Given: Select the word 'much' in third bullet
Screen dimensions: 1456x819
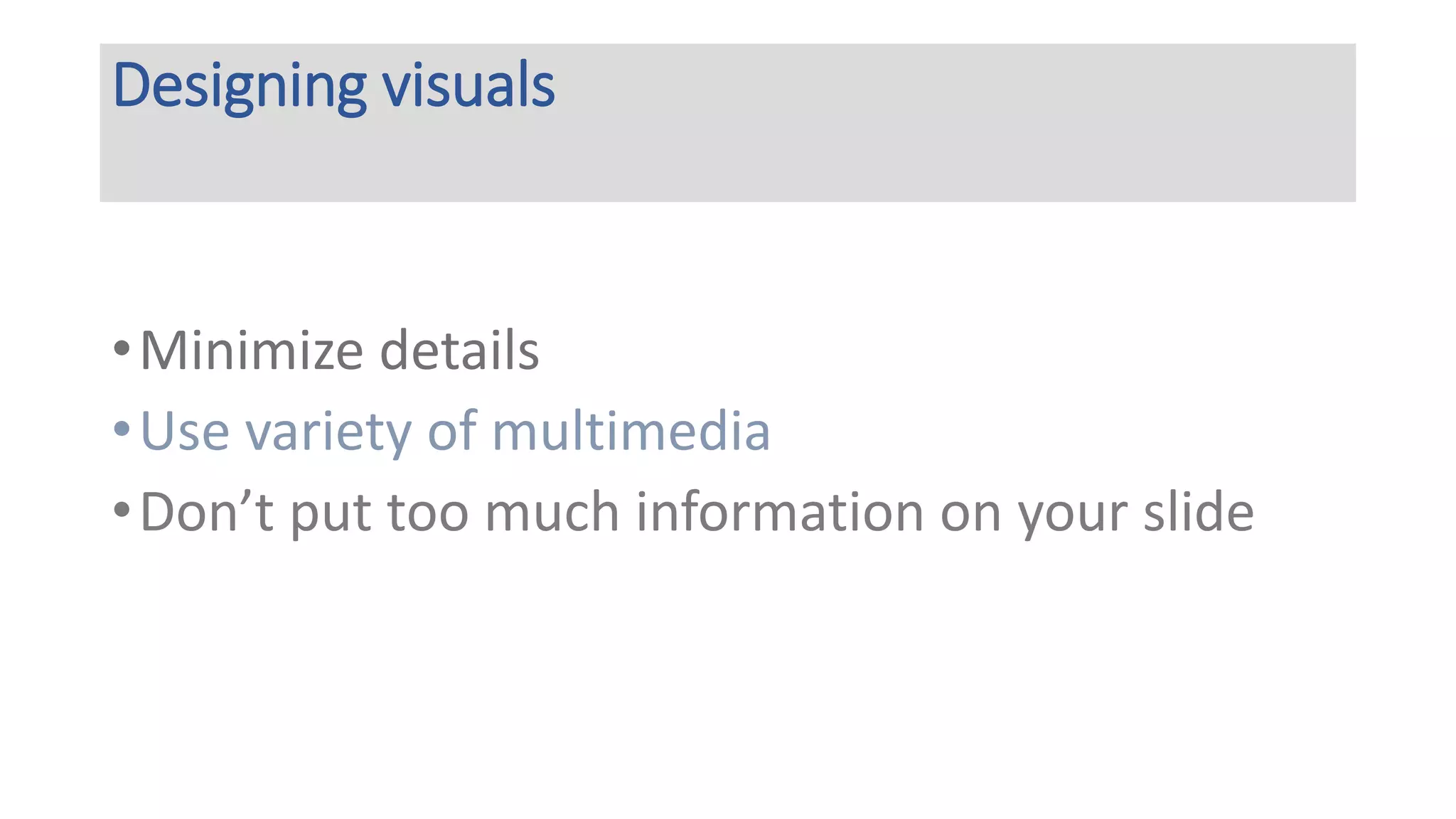Looking at the screenshot, I should click(552, 510).
